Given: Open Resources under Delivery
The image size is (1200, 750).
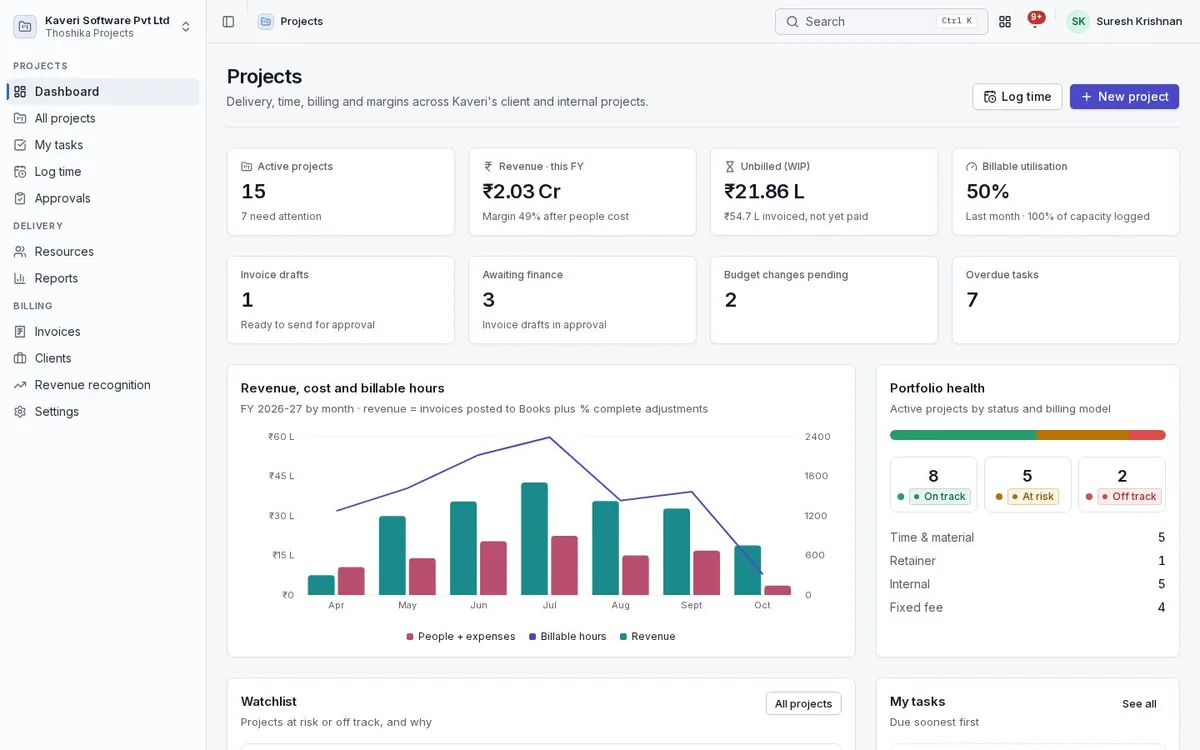Looking at the screenshot, I should 103,251.
